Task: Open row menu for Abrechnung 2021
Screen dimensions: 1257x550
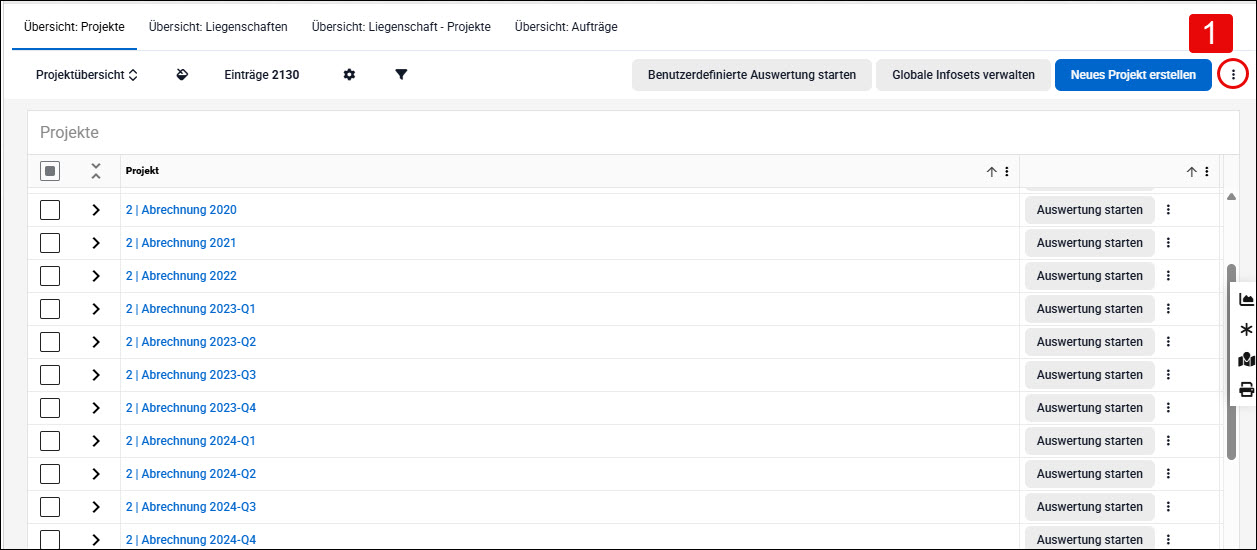Action: coord(1168,243)
